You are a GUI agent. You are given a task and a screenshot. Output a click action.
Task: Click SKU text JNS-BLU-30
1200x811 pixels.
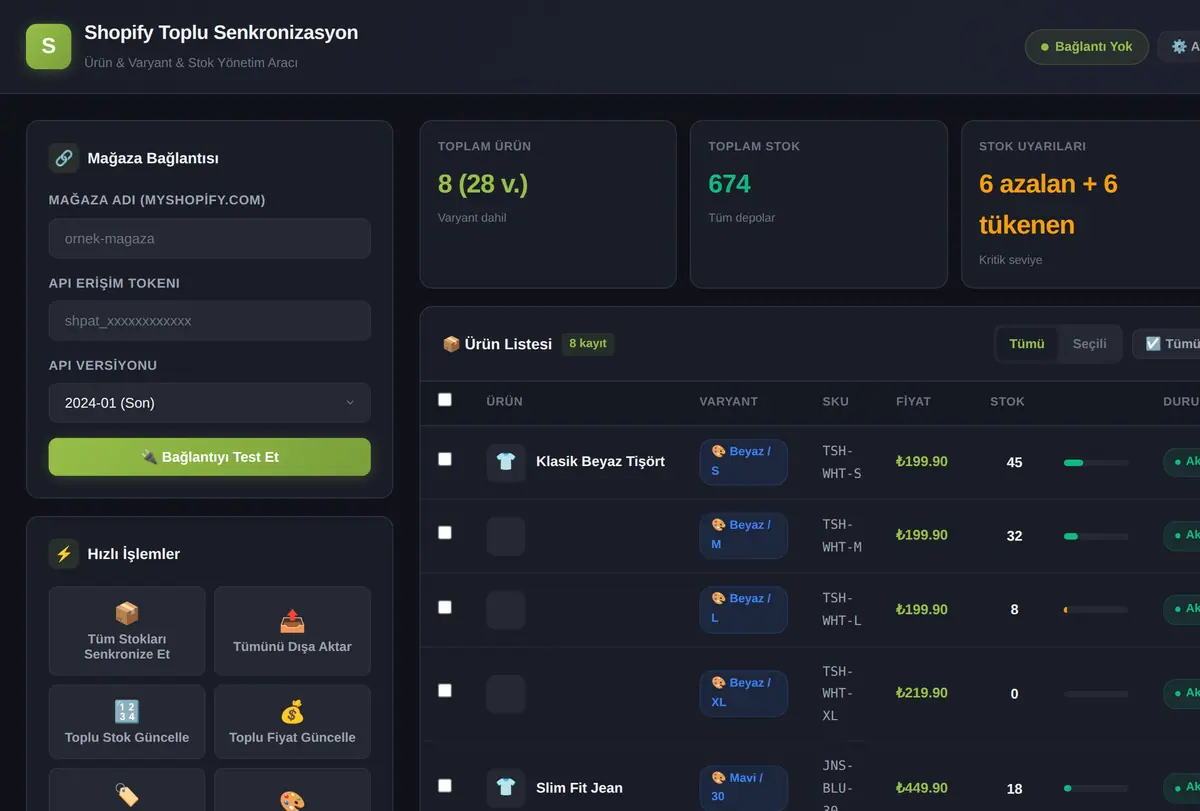pos(840,788)
